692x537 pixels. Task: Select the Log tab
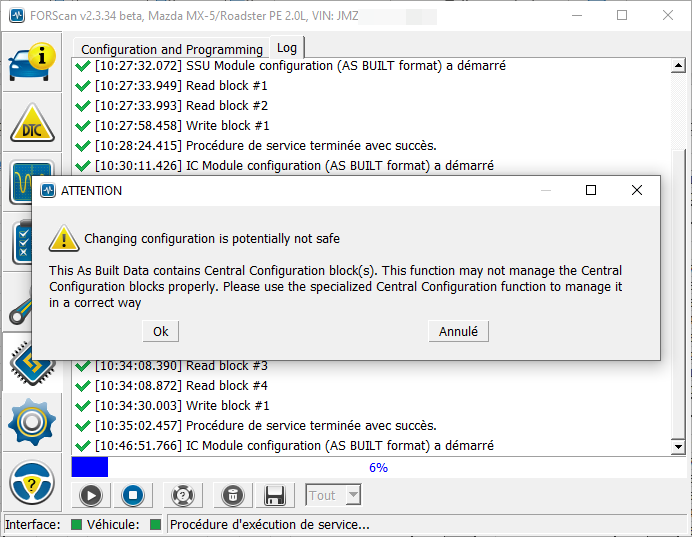click(x=287, y=48)
